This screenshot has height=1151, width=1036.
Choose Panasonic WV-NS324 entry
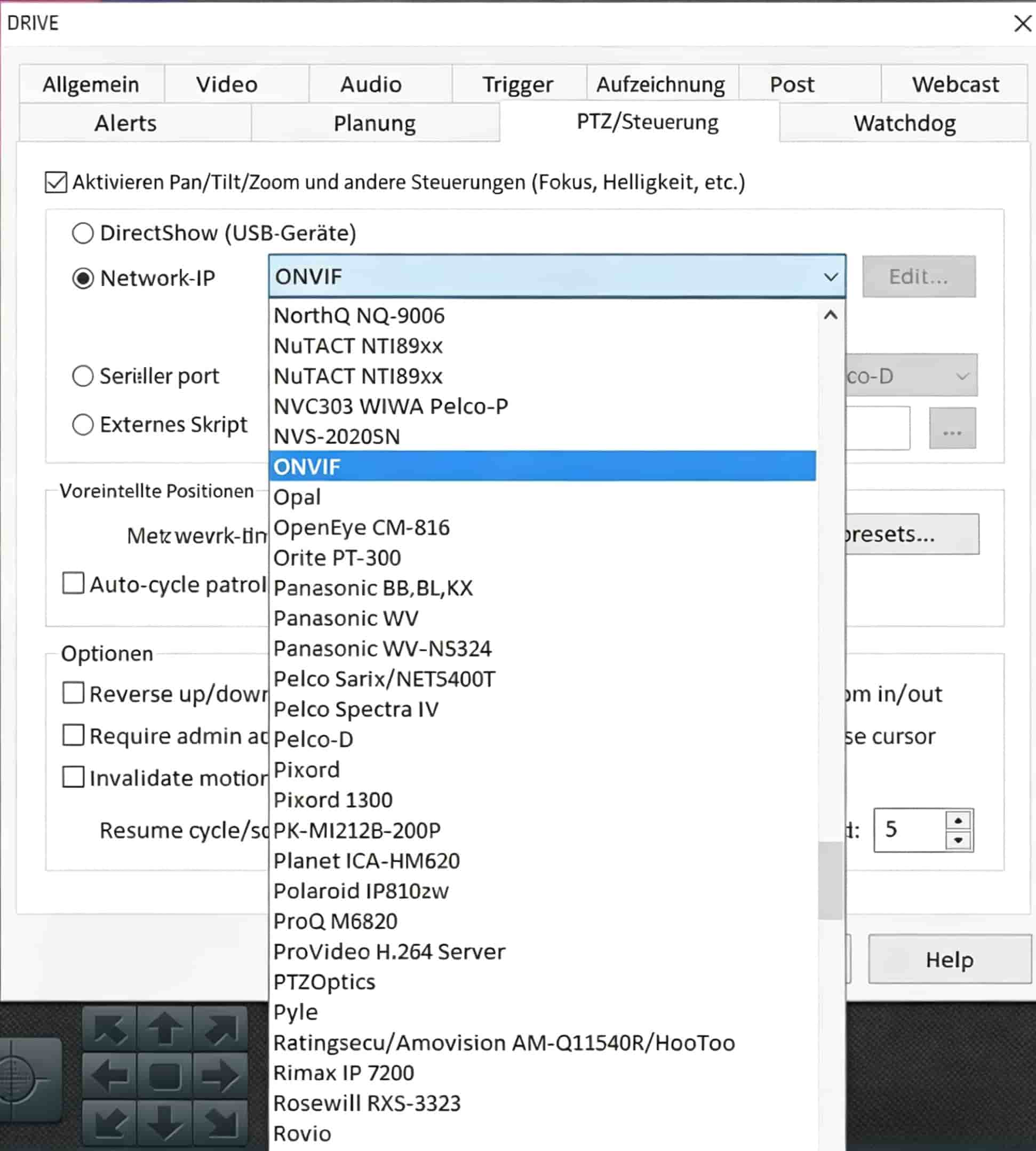[543, 648]
